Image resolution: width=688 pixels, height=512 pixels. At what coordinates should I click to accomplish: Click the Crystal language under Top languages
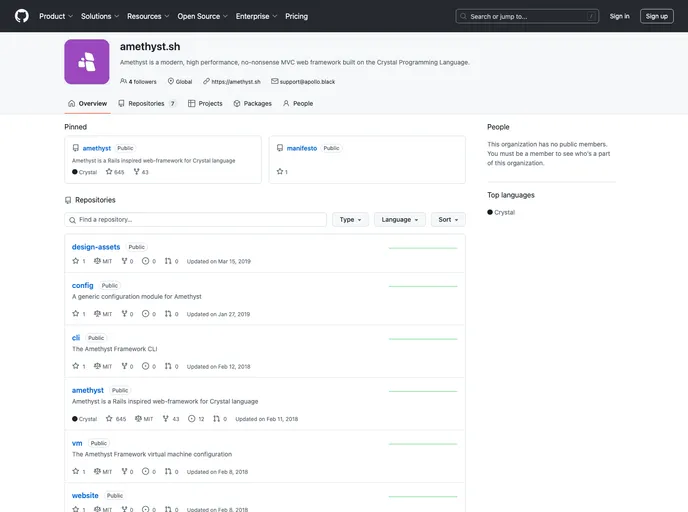pos(501,212)
